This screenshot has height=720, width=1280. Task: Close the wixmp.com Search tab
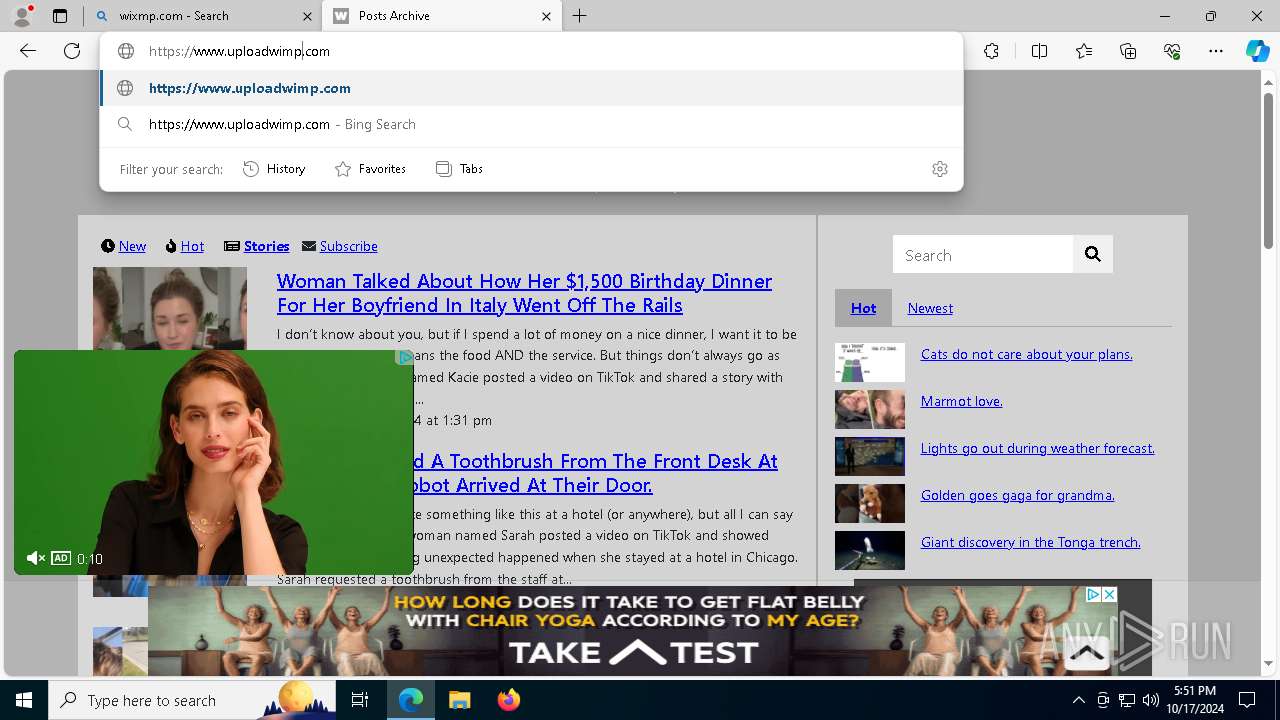(x=306, y=16)
